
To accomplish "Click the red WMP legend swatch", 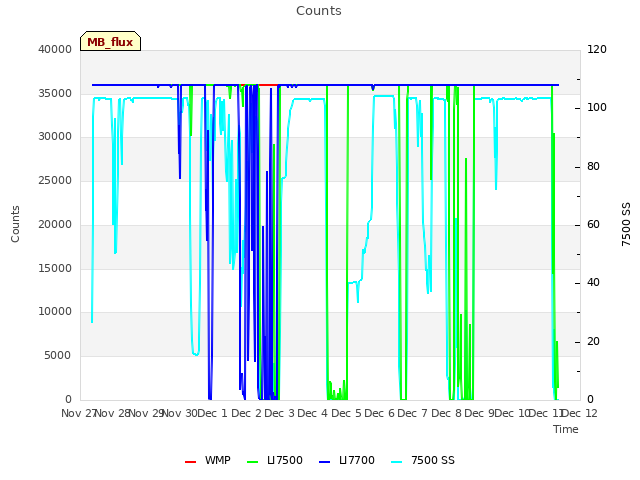I will [x=190, y=462].
